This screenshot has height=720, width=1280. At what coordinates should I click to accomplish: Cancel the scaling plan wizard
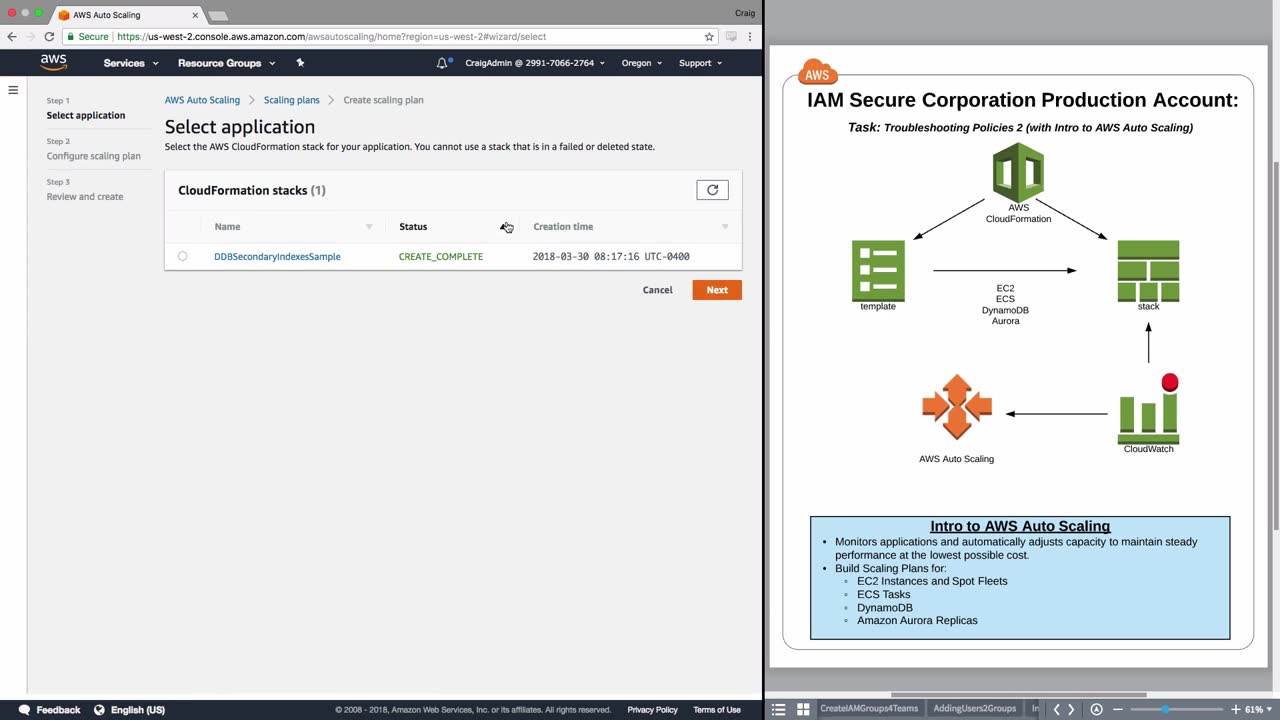[x=658, y=290]
